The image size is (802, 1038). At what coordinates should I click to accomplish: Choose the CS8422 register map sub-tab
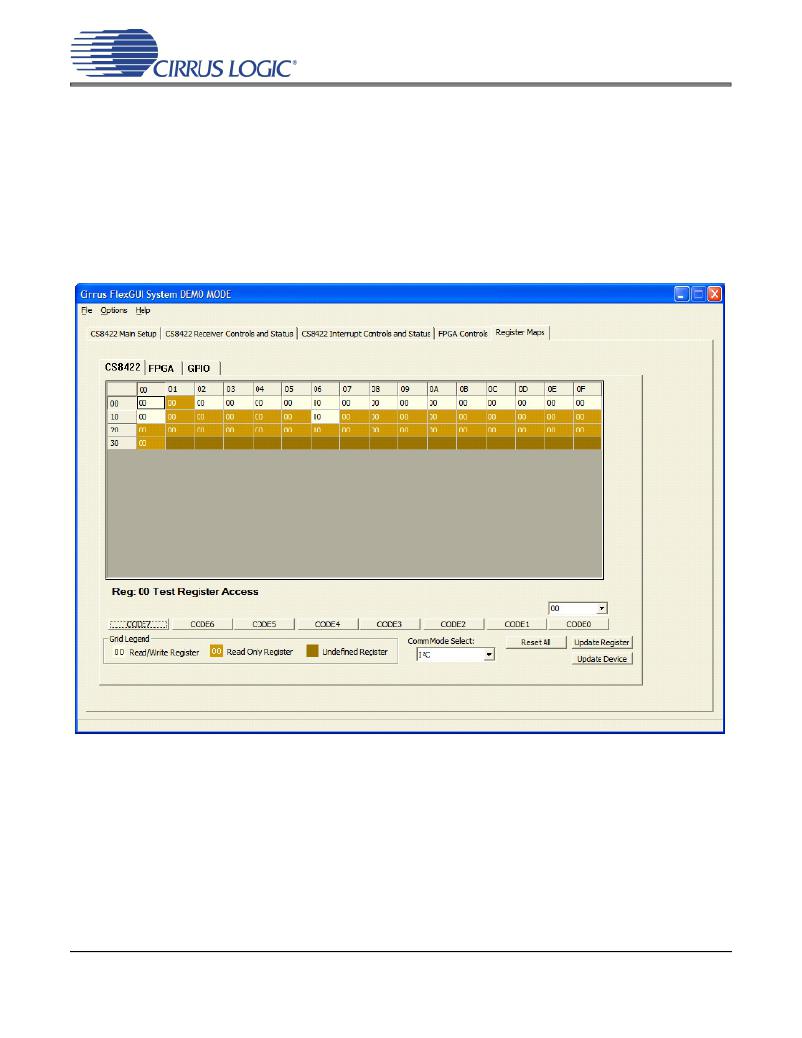[x=123, y=367]
